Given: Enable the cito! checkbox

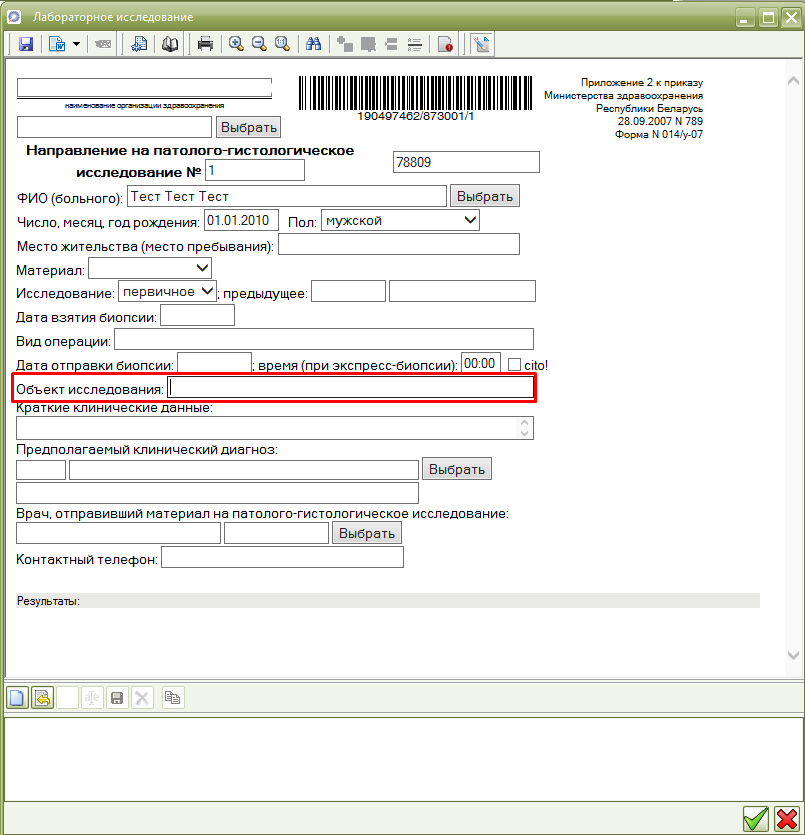Looking at the screenshot, I should pos(515,364).
